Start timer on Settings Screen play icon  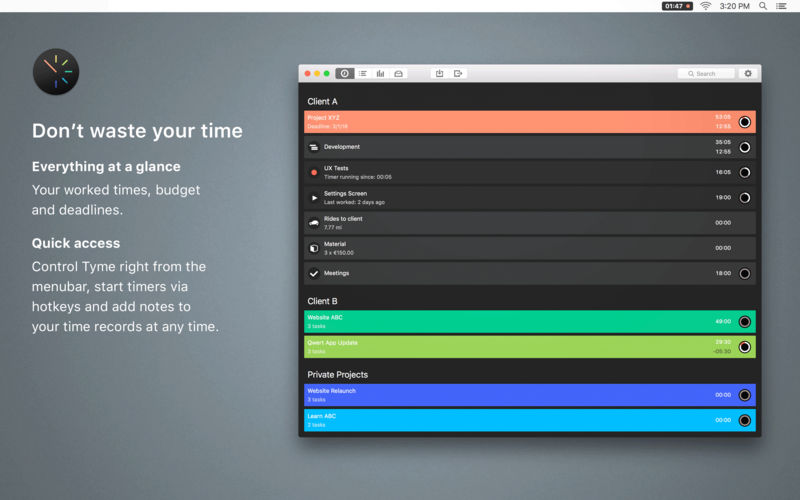pos(314,198)
